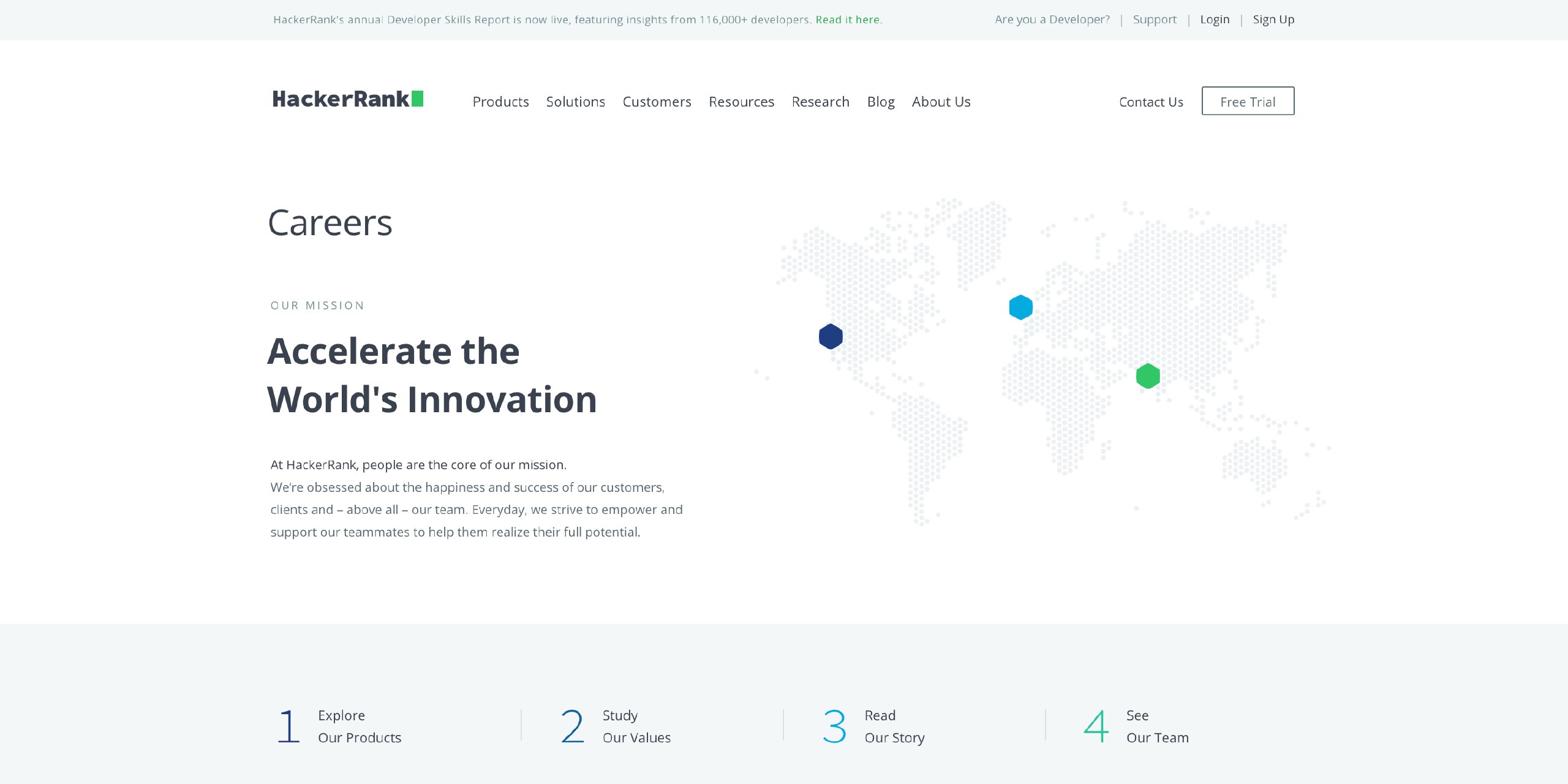Open the Support link
This screenshot has width=1568, height=784.
(1155, 20)
